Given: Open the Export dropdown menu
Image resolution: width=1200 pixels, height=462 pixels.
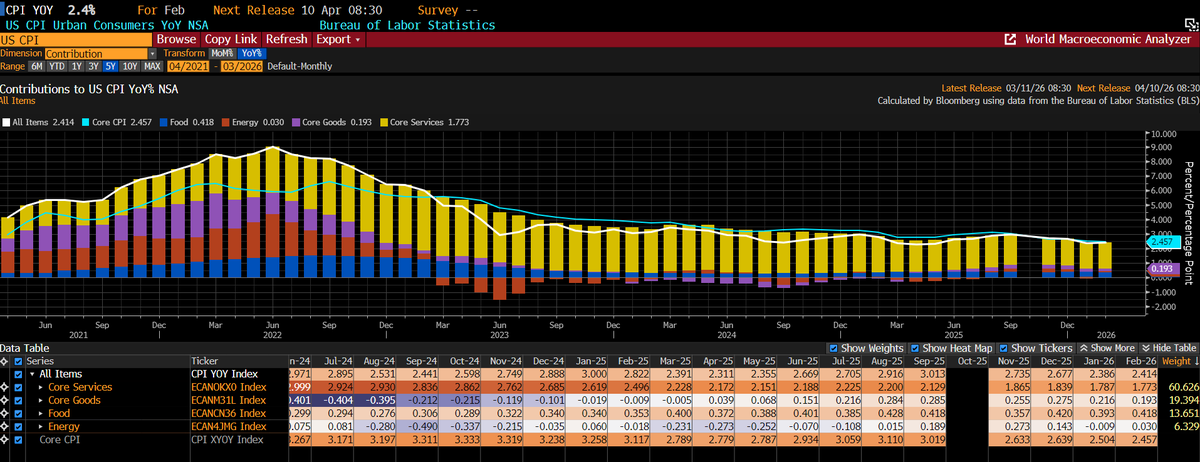Looking at the screenshot, I should 337,39.
